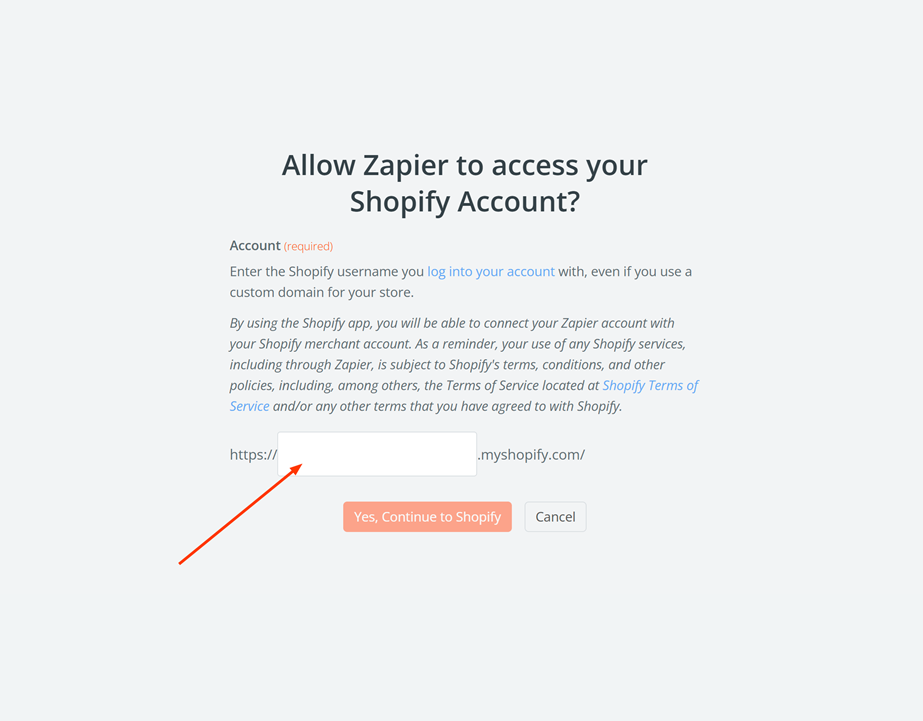Click the "Allow Zapier to access" heading
923x721 pixels.
(x=463, y=165)
